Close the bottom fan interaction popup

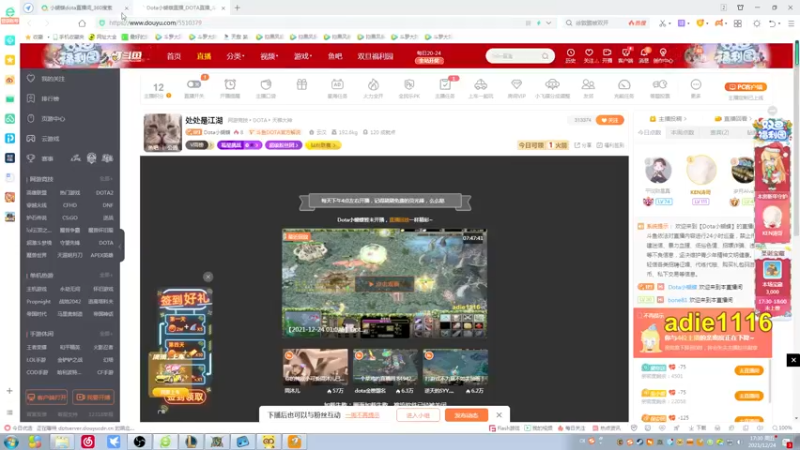(x=499, y=415)
